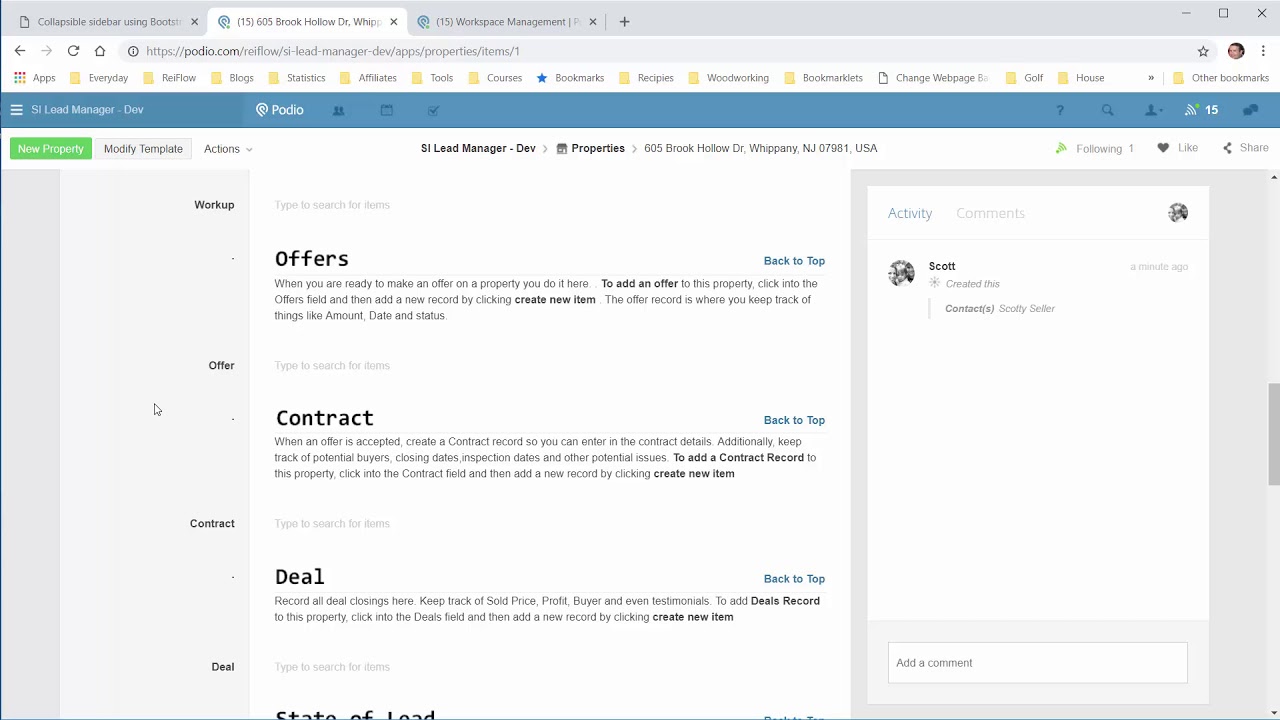Click the Following feed icon

pos(1061,148)
